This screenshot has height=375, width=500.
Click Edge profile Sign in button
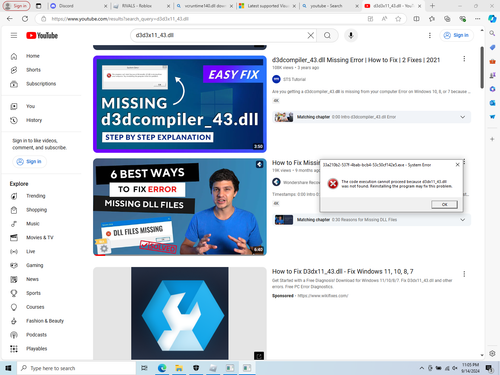pos(17,6)
